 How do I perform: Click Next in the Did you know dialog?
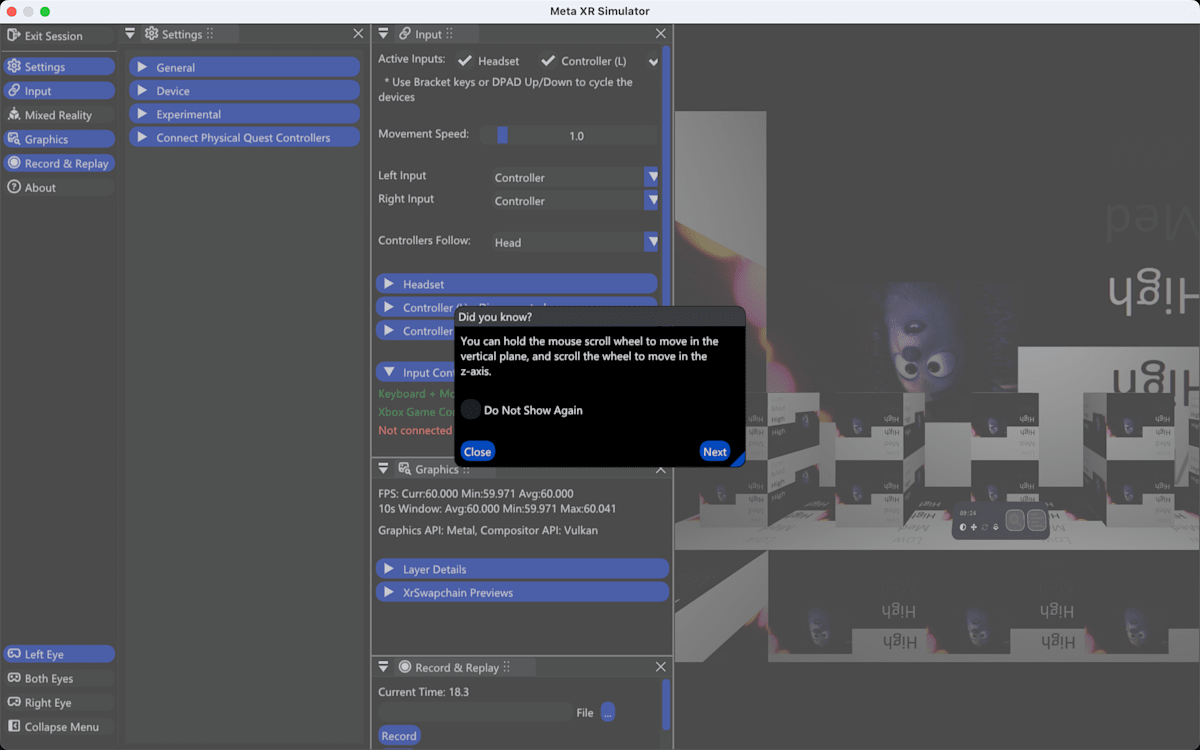tap(714, 452)
